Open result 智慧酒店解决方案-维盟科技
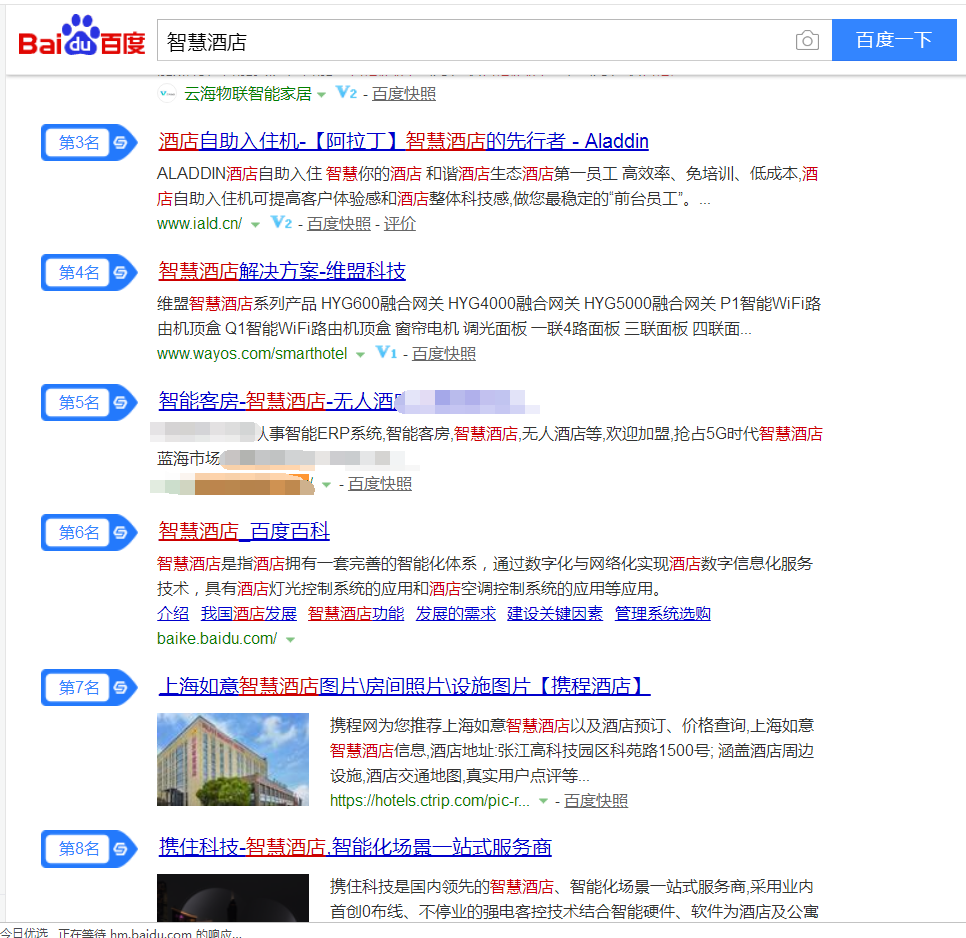This screenshot has width=966, height=938. (282, 271)
